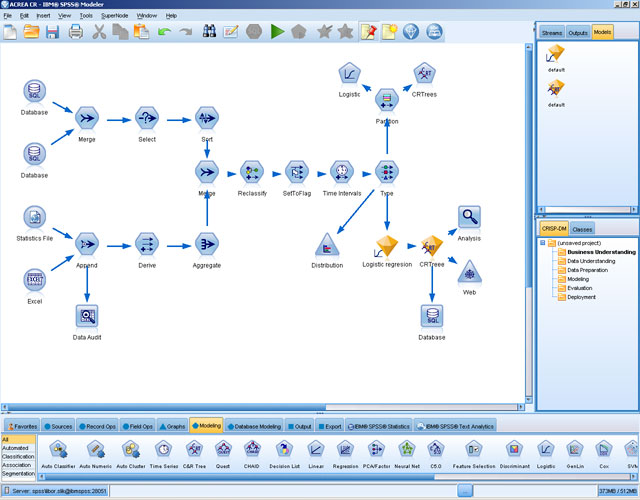Screen dimensions: 640x500
Task: Switch to the Streams tab
Action: pyautogui.click(x=552, y=33)
